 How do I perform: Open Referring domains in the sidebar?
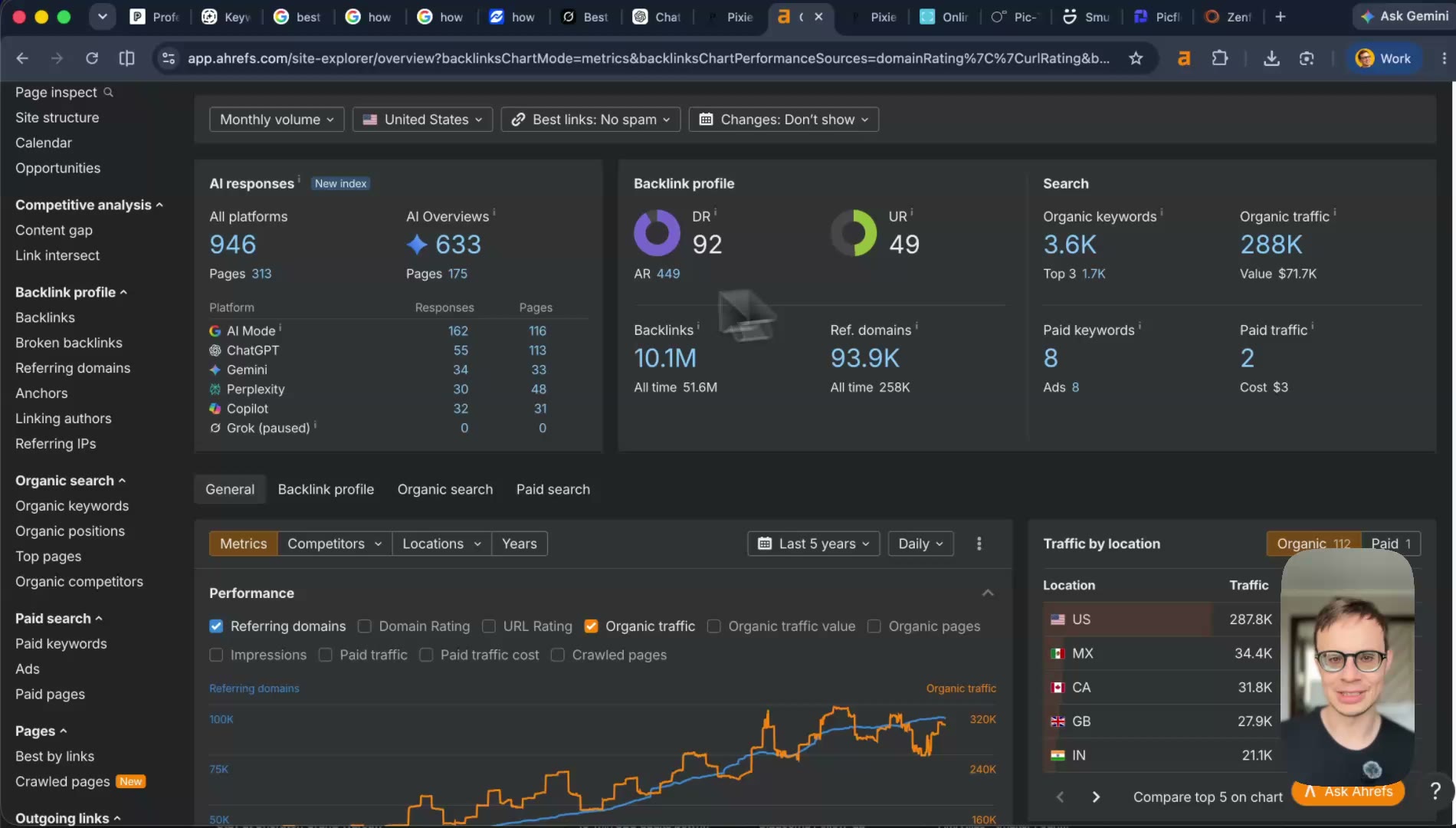73,368
